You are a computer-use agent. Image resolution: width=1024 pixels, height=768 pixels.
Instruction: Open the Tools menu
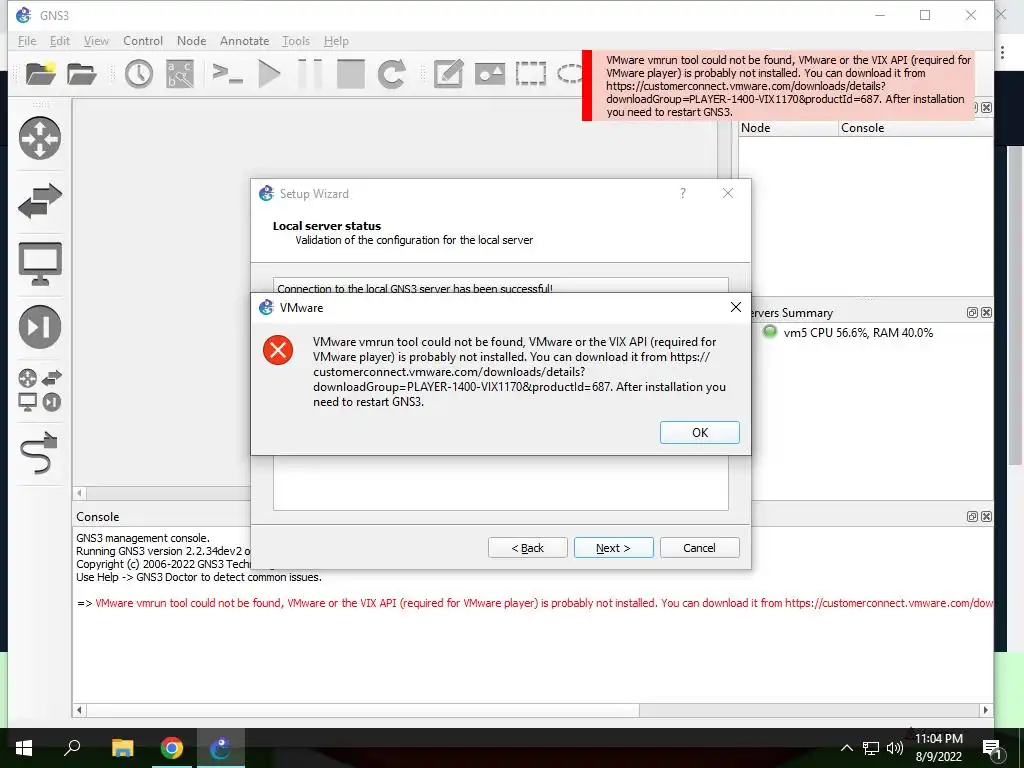click(296, 40)
